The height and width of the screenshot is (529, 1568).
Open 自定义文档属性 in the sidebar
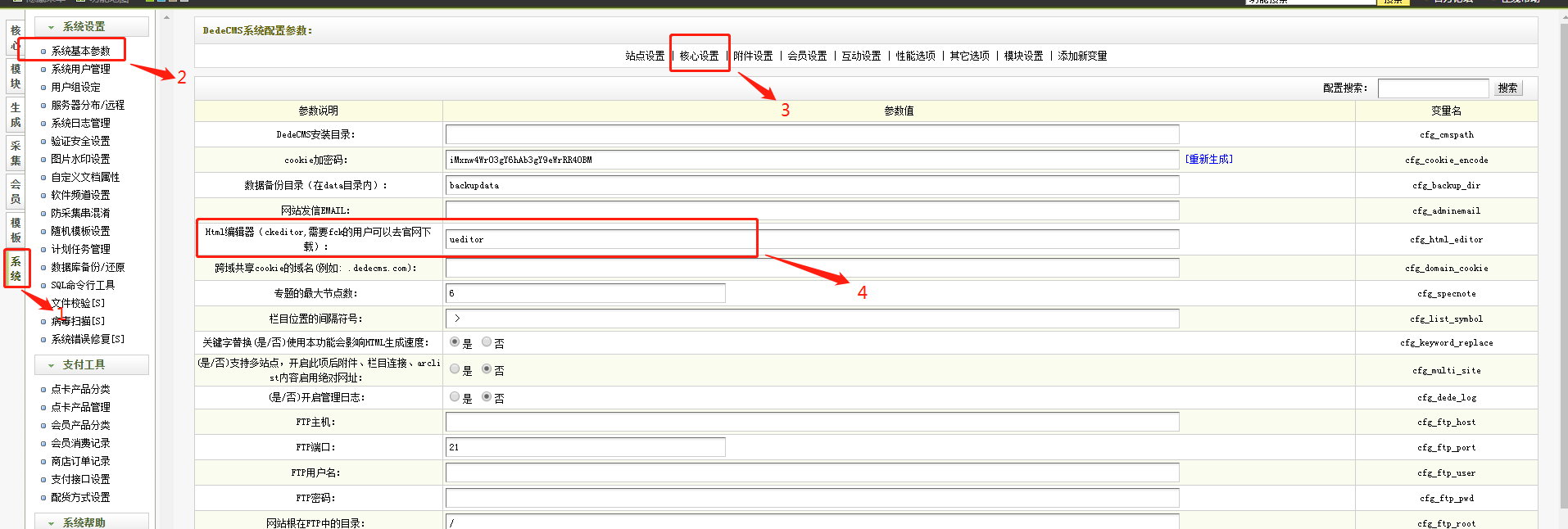(x=85, y=177)
